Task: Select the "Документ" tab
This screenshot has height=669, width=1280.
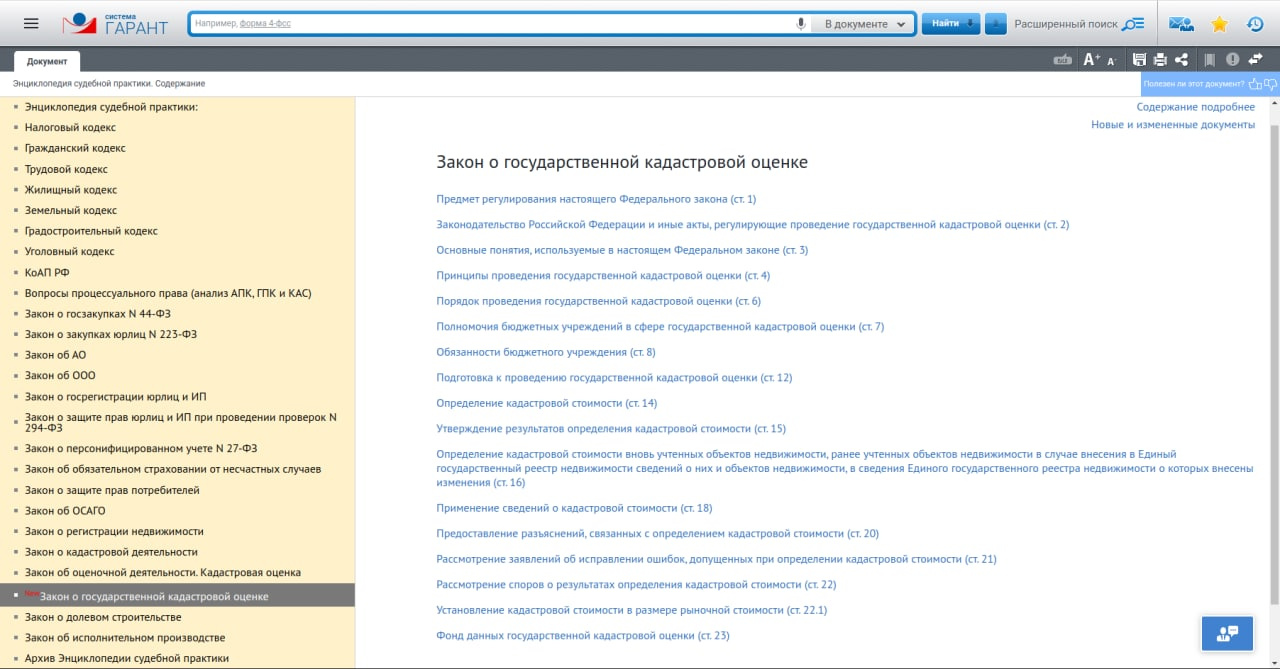Action: click(x=47, y=61)
